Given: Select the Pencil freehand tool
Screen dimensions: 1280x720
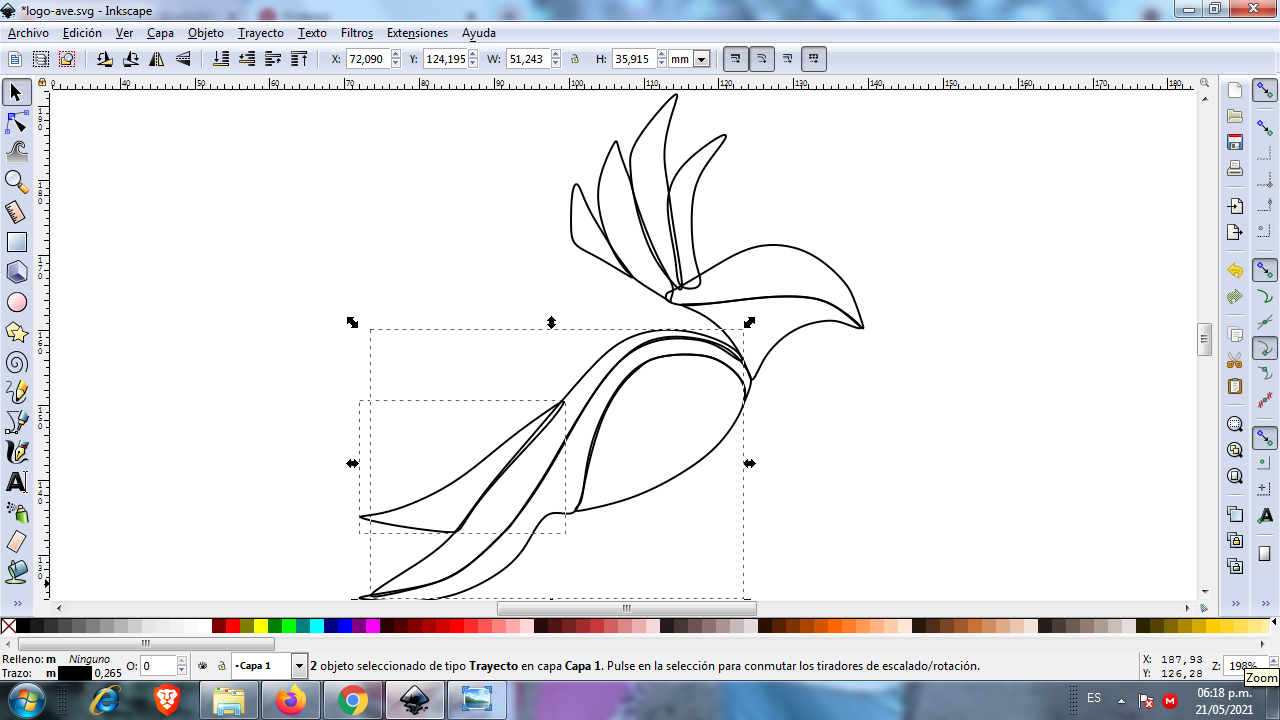Looking at the screenshot, I should [x=16, y=392].
